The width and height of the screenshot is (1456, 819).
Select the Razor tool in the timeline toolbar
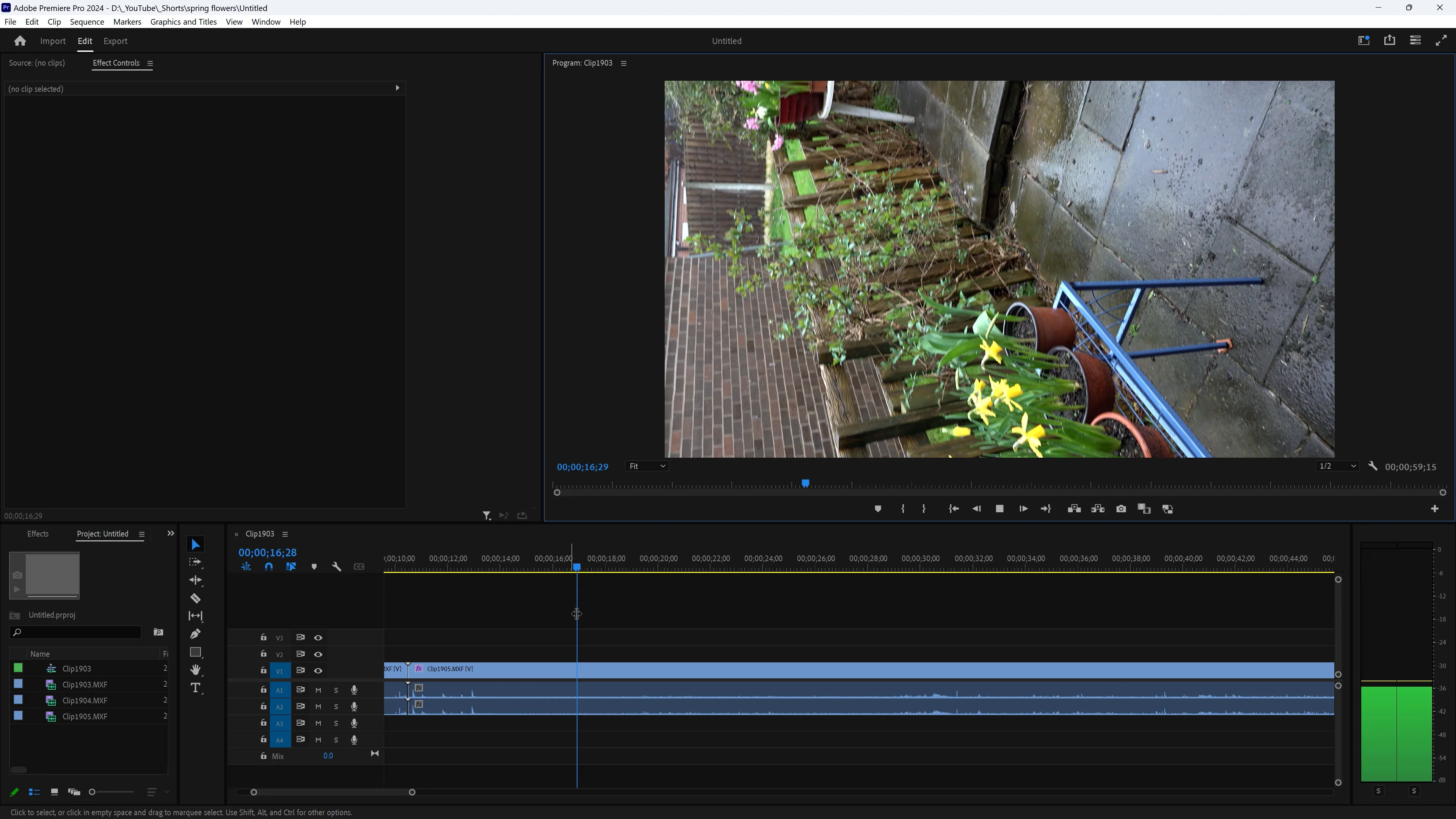click(195, 598)
